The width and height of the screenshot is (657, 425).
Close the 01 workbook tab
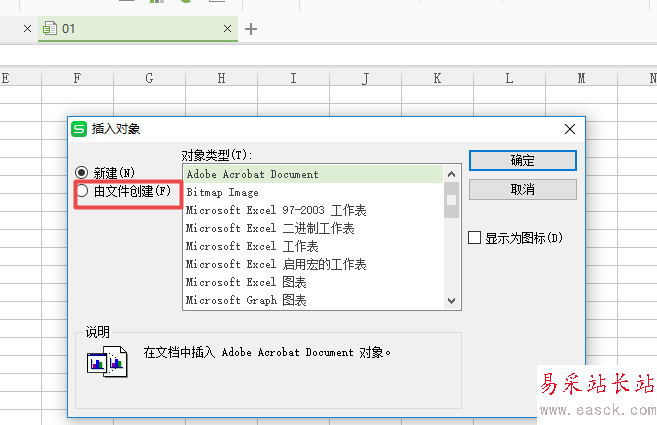pyautogui.click(x=228, y=29)
